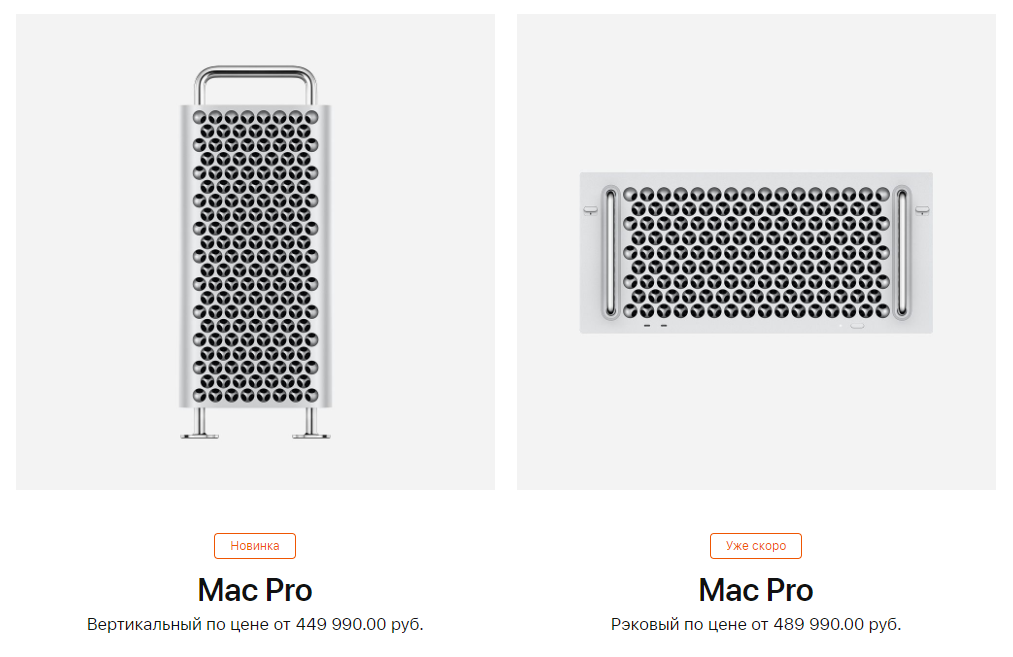Click the rack-mounted Mac Pro product image
The height and width of the screenshot is (657, 1013).
(x=755, y=250)
